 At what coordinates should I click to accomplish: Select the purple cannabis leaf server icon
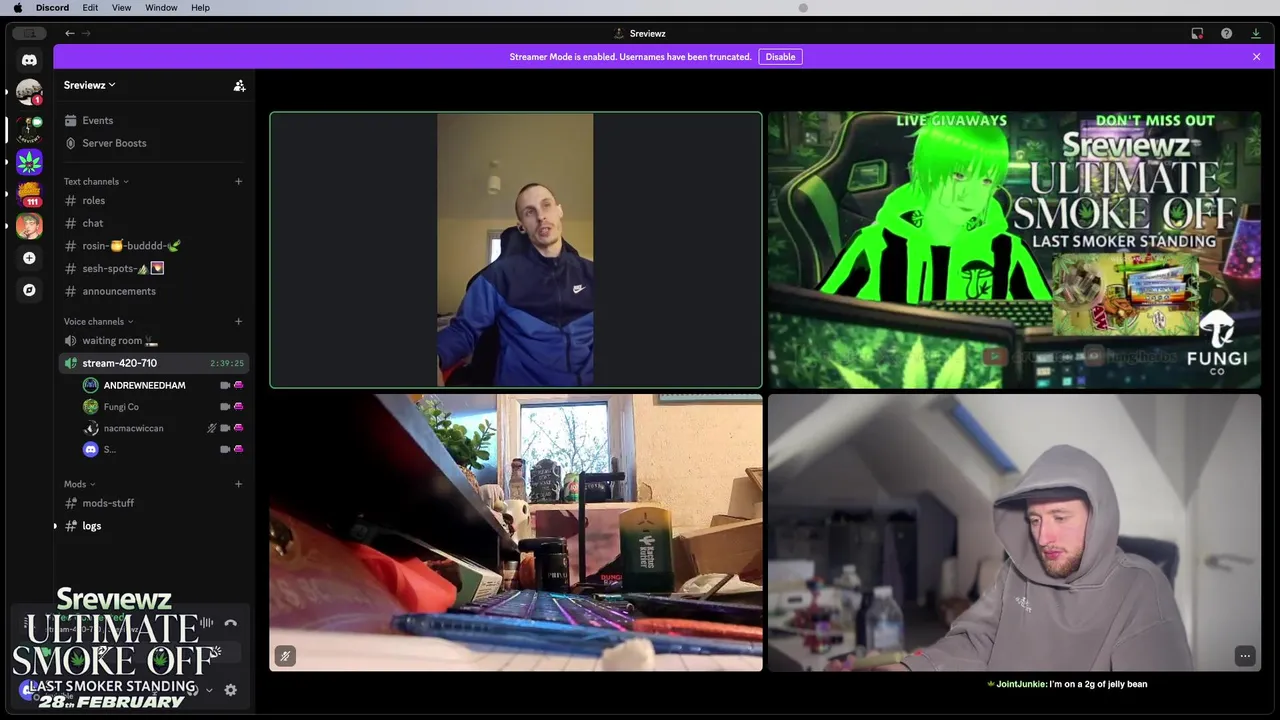[x=29, y=161]
